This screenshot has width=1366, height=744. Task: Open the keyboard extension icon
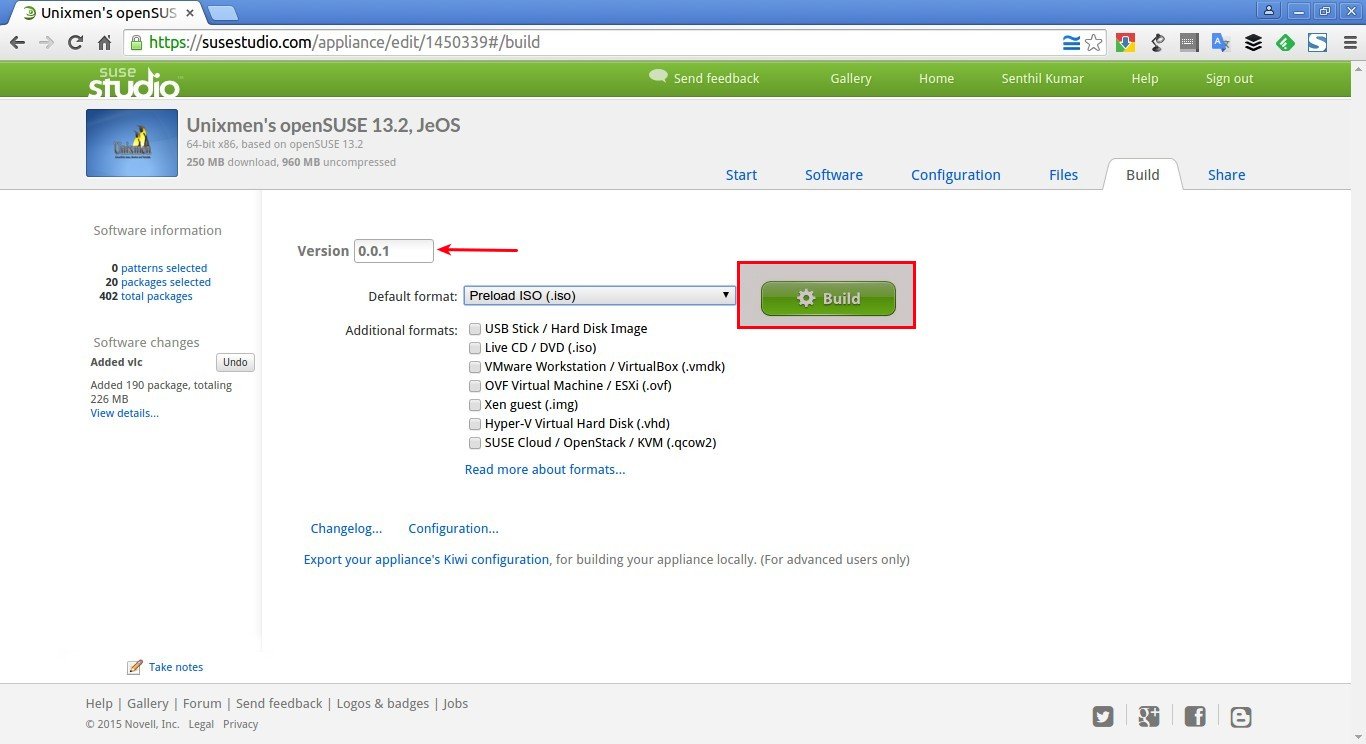pos(1189,42)
